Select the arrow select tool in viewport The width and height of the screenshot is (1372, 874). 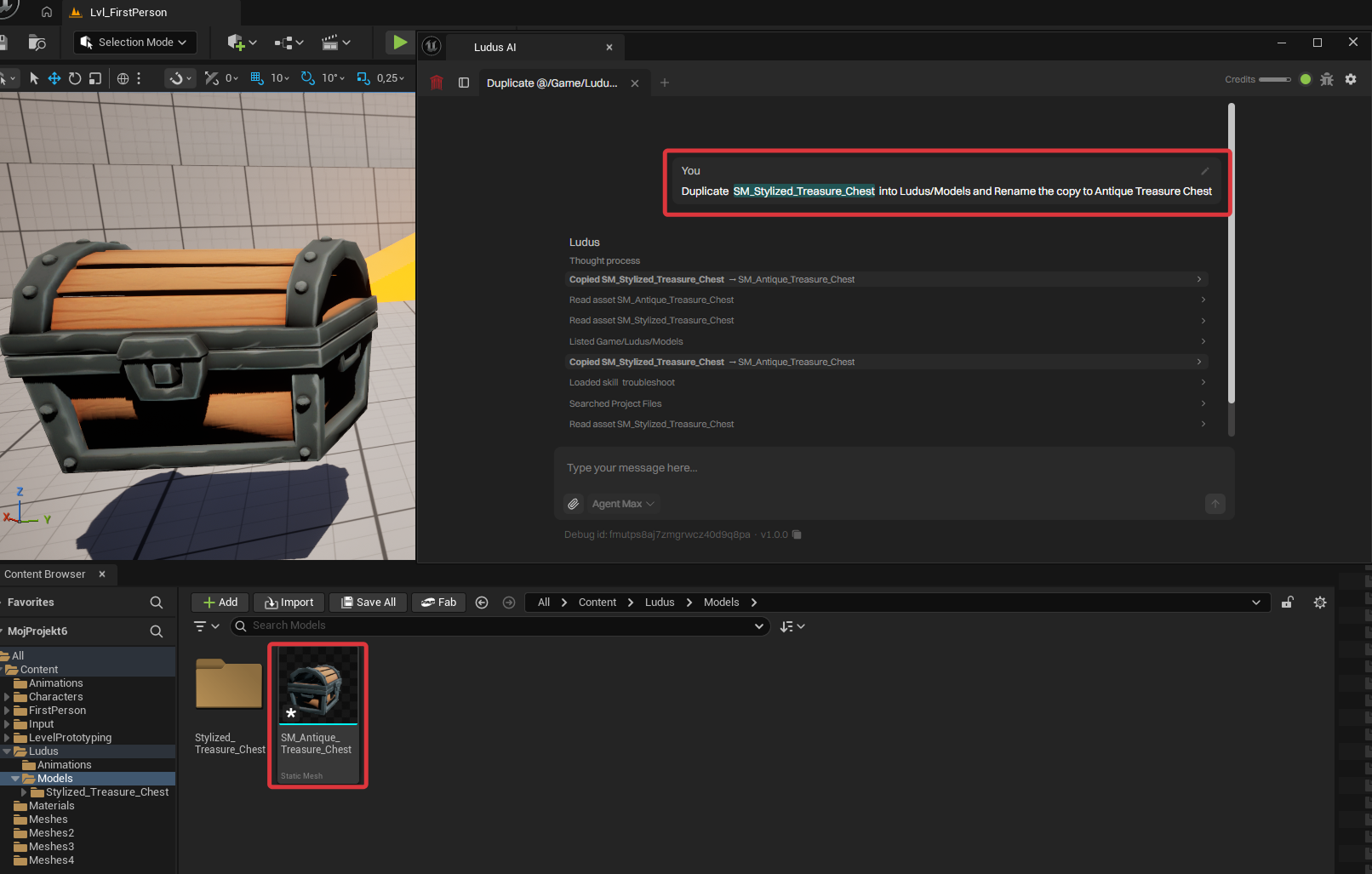(34, 78)
